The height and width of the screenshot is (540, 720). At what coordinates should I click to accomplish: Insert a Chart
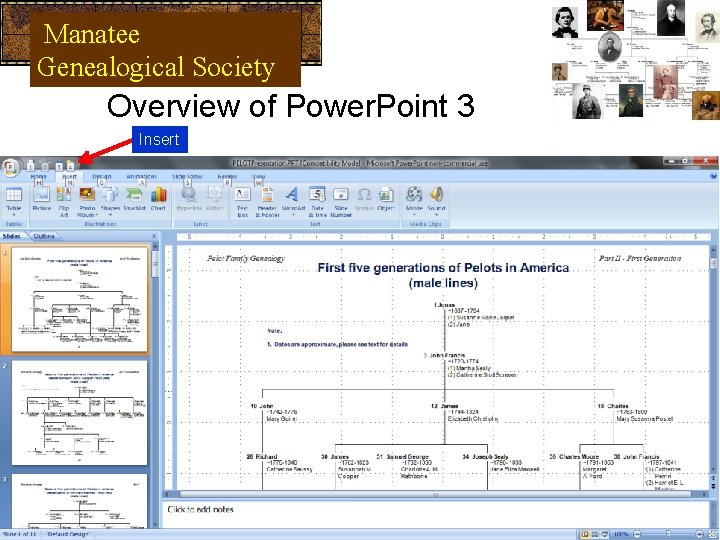tap(158, 199)
